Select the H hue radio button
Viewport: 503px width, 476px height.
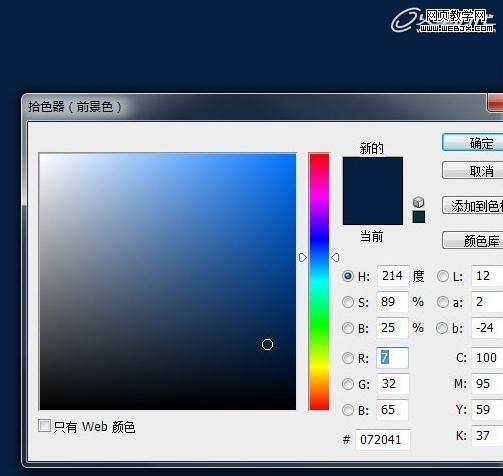348,276
